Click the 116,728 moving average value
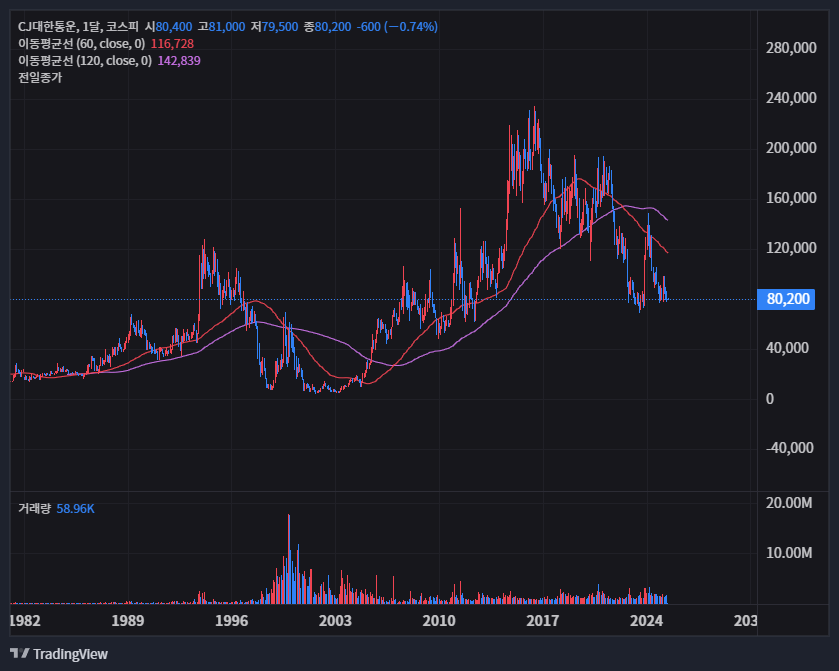The image size is (839, 671). [172, 44]
